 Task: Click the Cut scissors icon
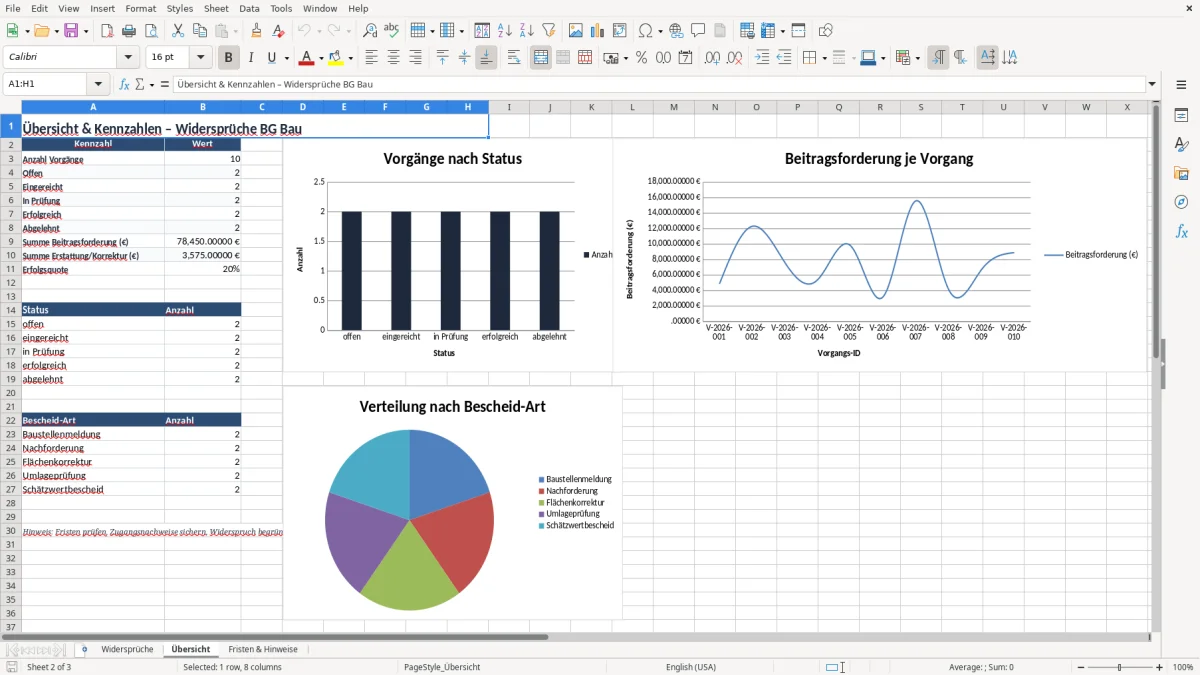pos(177,31)
